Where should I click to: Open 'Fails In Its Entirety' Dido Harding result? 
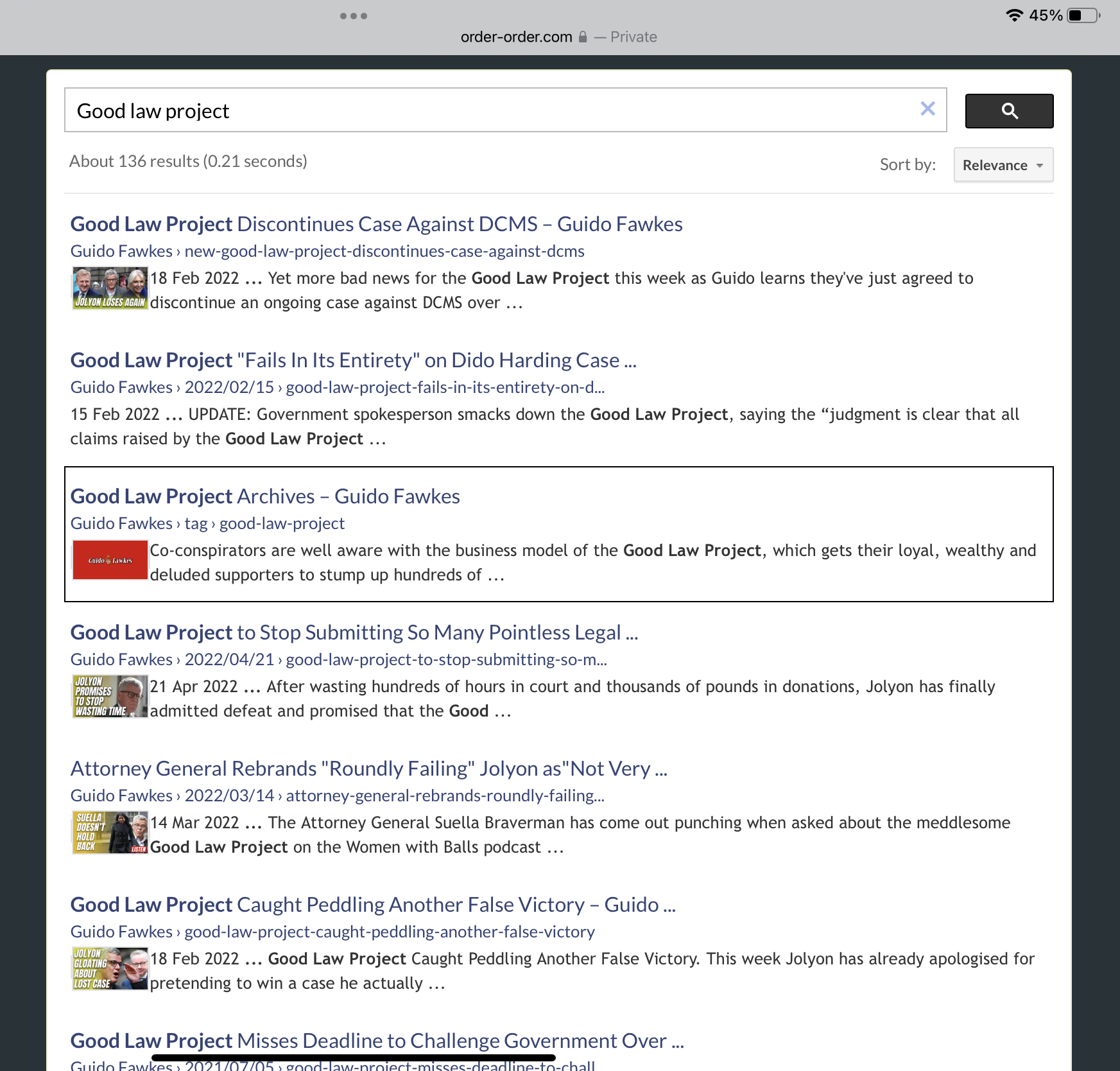click(353, 360)
